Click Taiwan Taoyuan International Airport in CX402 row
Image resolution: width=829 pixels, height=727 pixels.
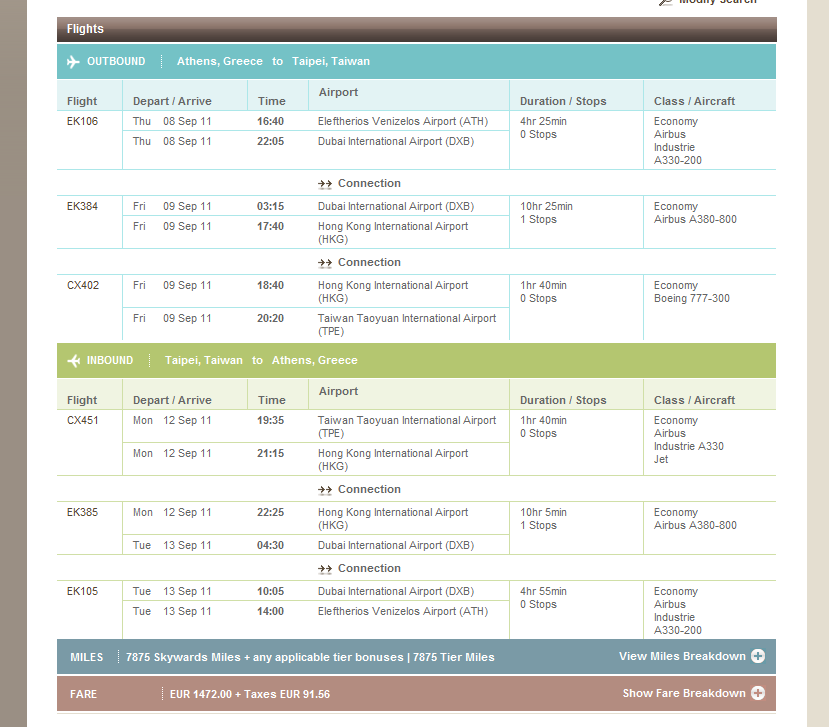(x=407, y=325)
